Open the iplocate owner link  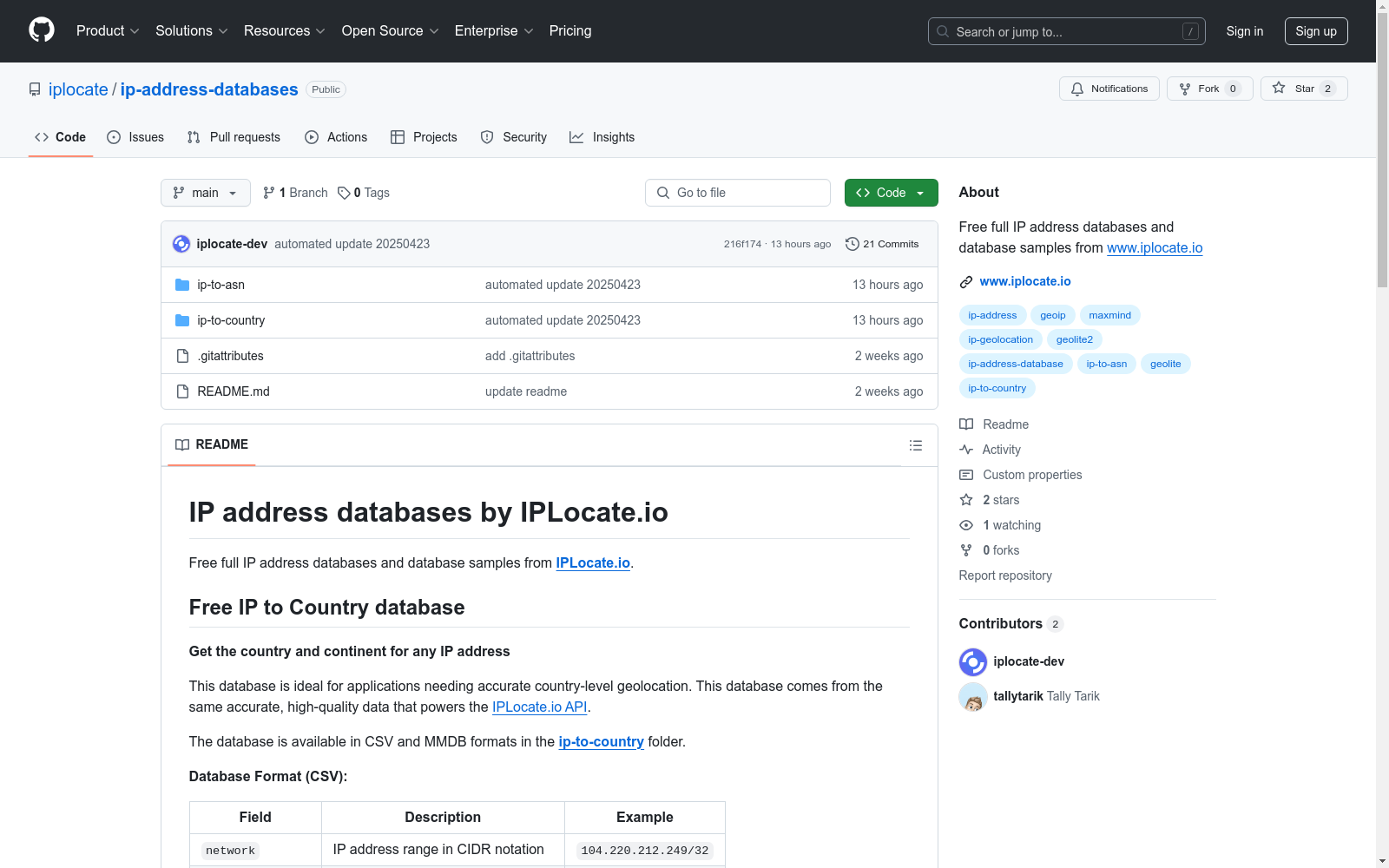tap(78, 89)
